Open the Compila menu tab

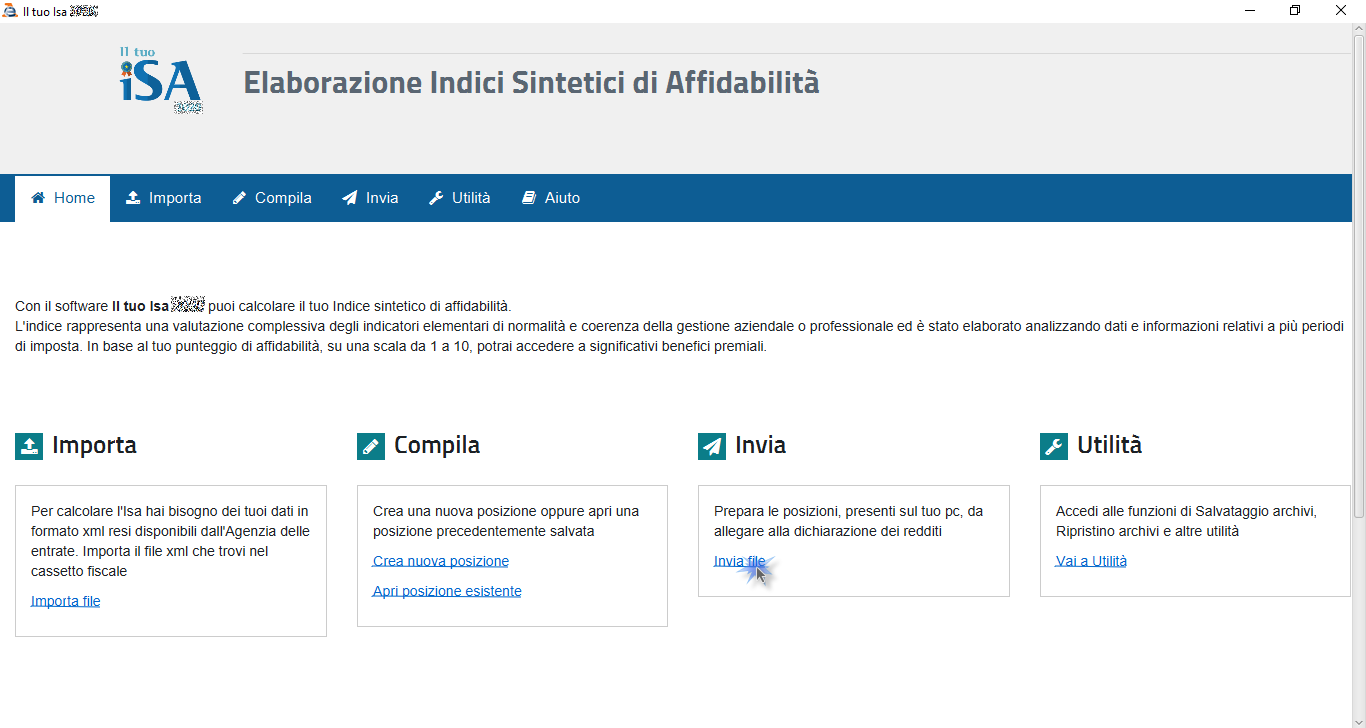pyautogui.click(x=272, y=198)
